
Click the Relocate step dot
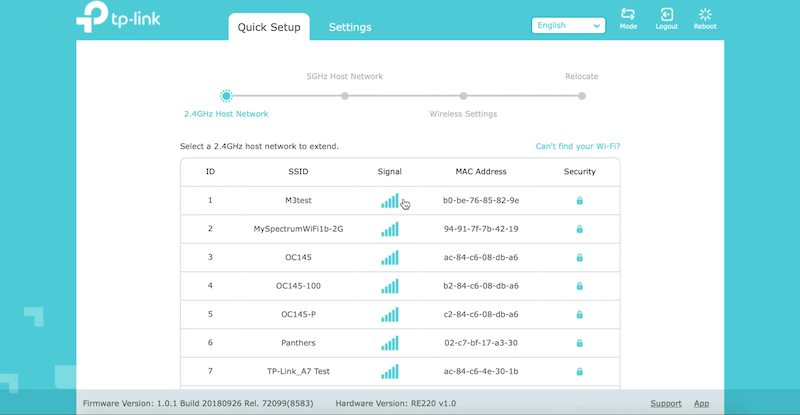[x=582, y=96]
